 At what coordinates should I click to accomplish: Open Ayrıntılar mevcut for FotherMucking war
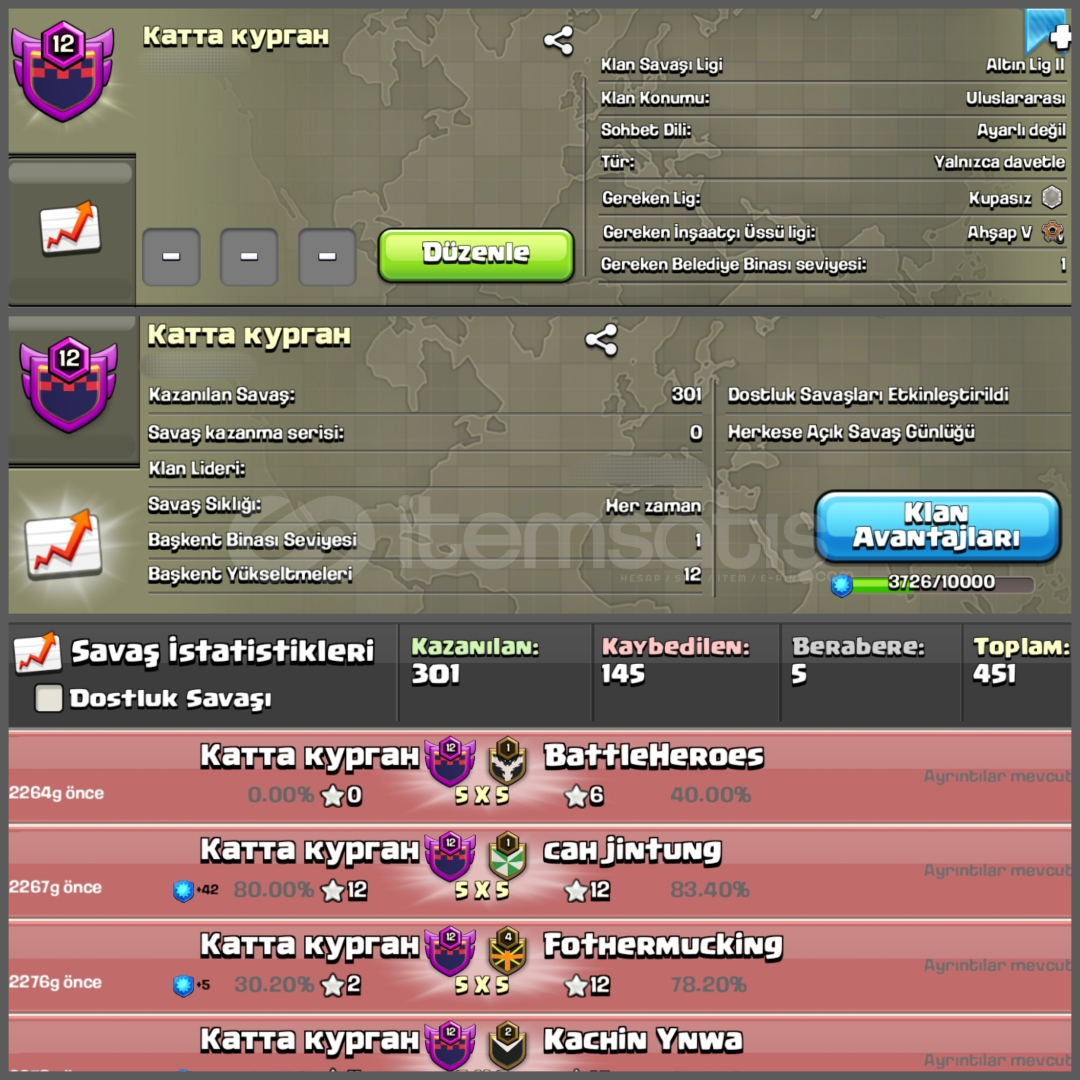coord(997,966)
